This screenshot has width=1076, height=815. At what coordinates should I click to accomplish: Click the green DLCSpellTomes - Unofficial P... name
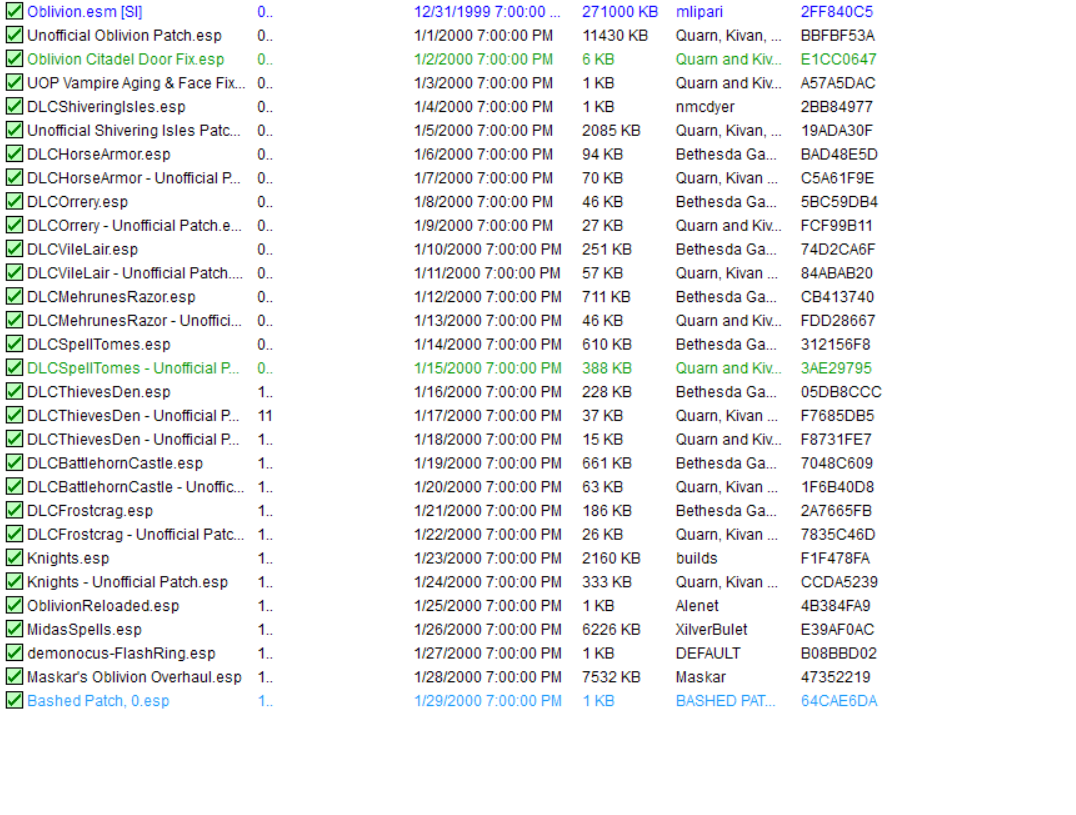coord(133,368)
